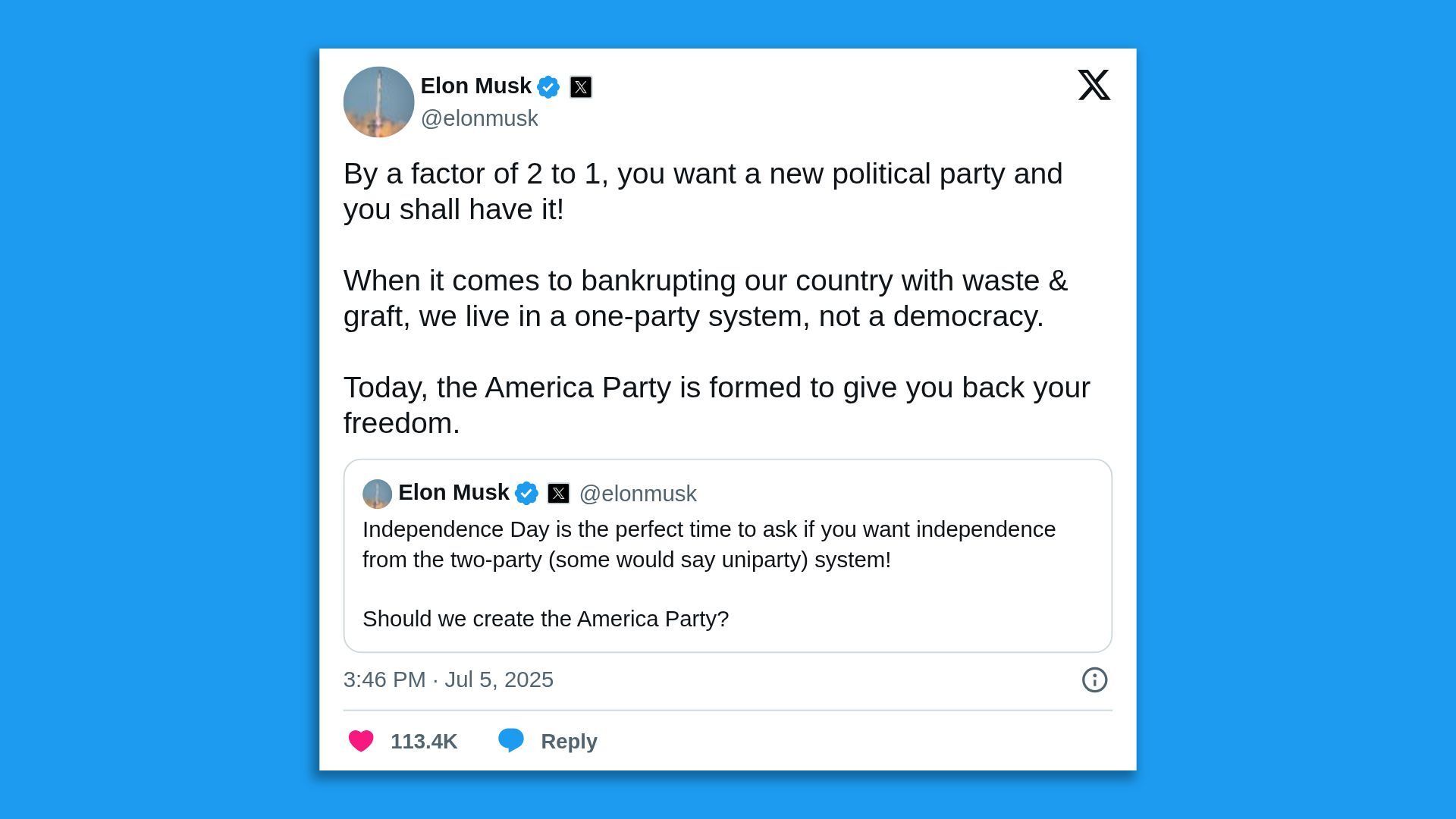Click the Elon Musk name in the quoted tweet
Image resolution: width=1456 pixels, height=819 pixels.
click(454, 492)
